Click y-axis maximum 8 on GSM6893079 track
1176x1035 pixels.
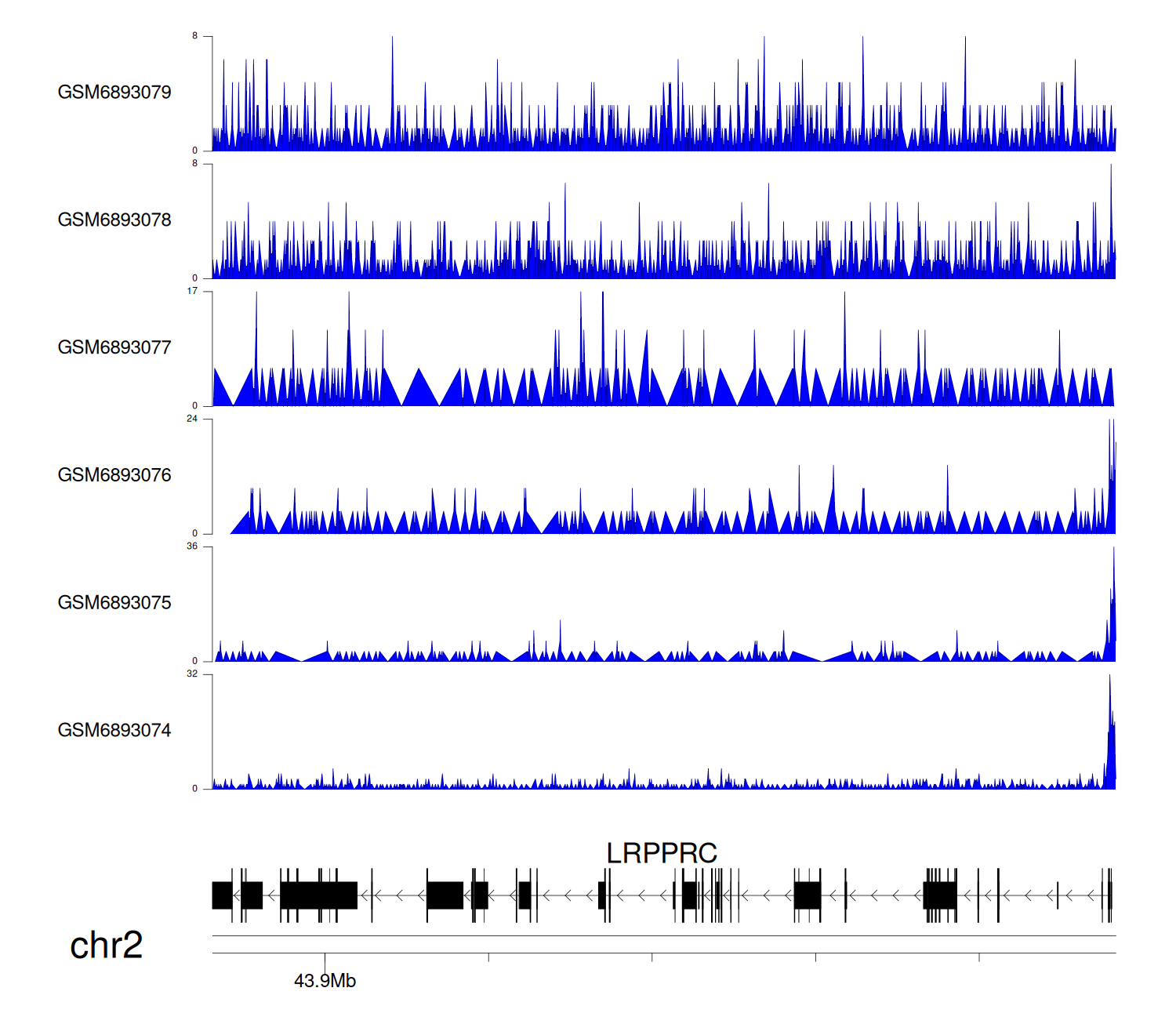(x=195, y=36)
